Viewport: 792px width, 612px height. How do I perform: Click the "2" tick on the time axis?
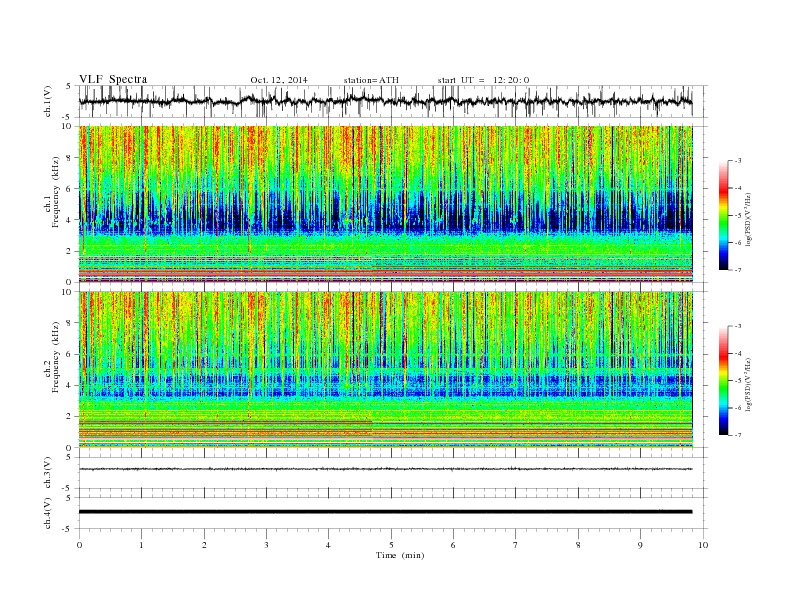click(204, 545)
